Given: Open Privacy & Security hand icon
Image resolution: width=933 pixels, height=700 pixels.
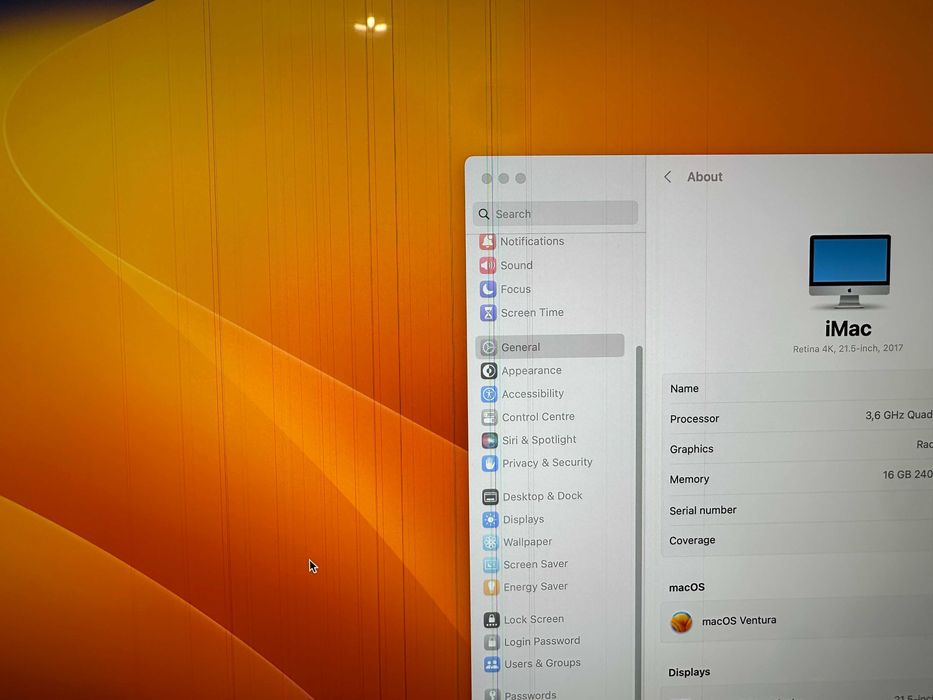Looking at the screenshot, I should click(490, 463).
